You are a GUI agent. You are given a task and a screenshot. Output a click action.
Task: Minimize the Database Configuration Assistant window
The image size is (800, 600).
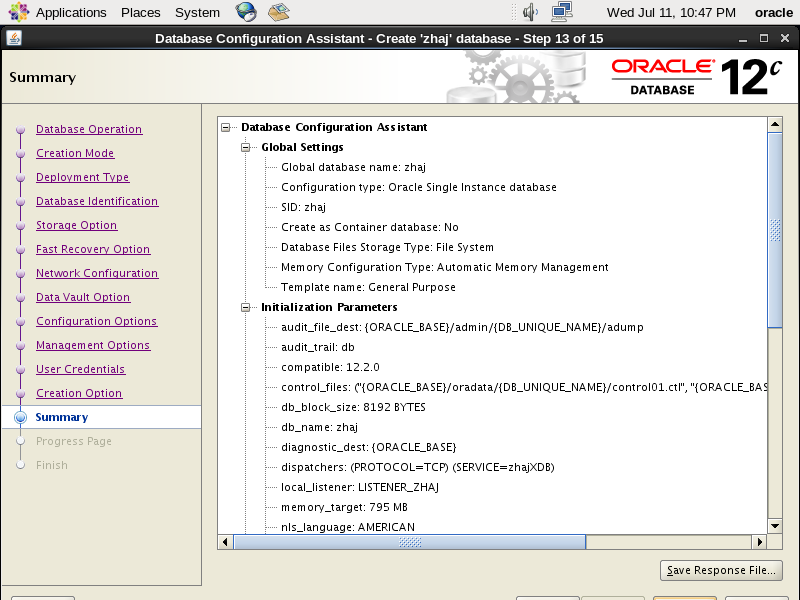coord(743,39)
